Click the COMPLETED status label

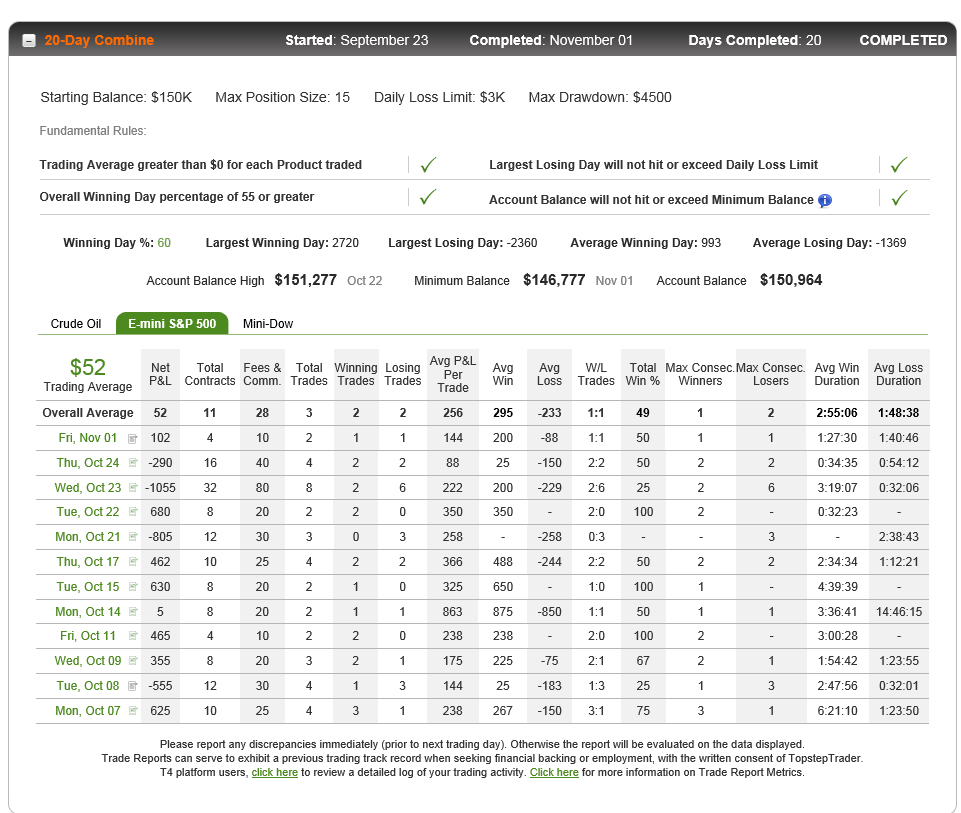(x=903, y=40)
